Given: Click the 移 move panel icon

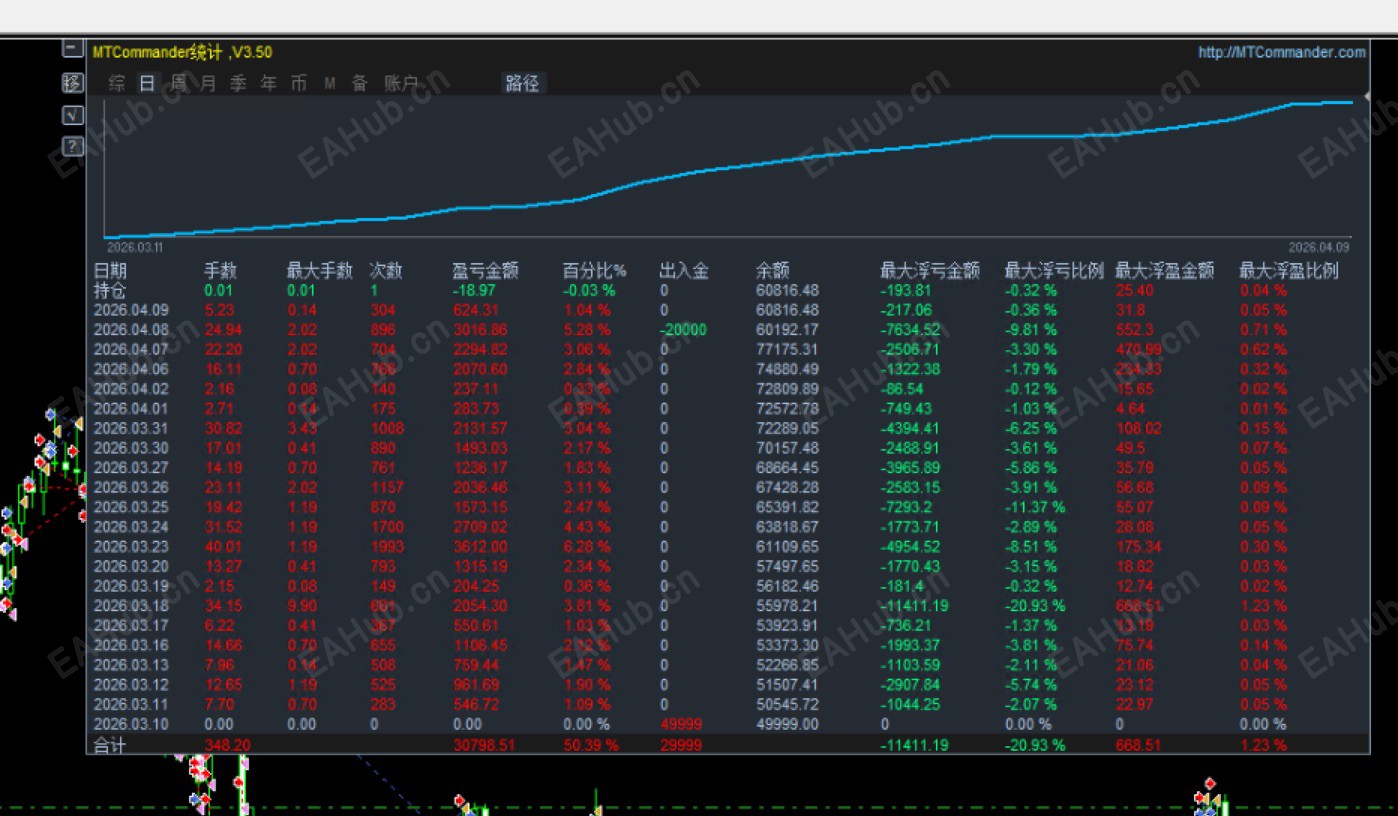Looking at the screenshot, I should click(72, 83).
